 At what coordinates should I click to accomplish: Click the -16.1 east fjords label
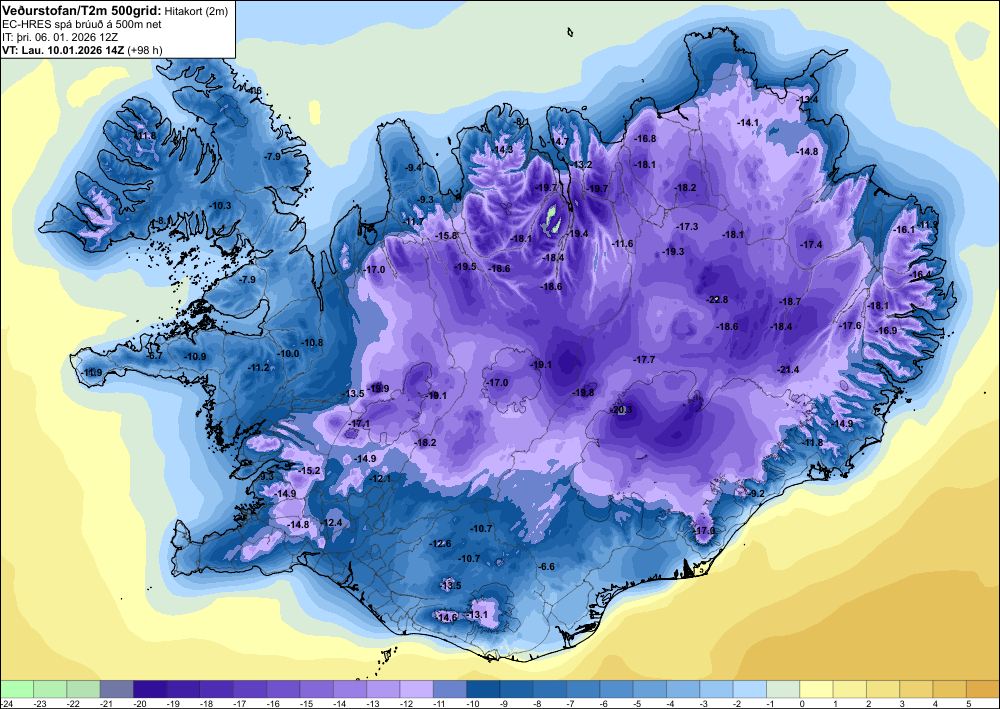coord(904,230)
